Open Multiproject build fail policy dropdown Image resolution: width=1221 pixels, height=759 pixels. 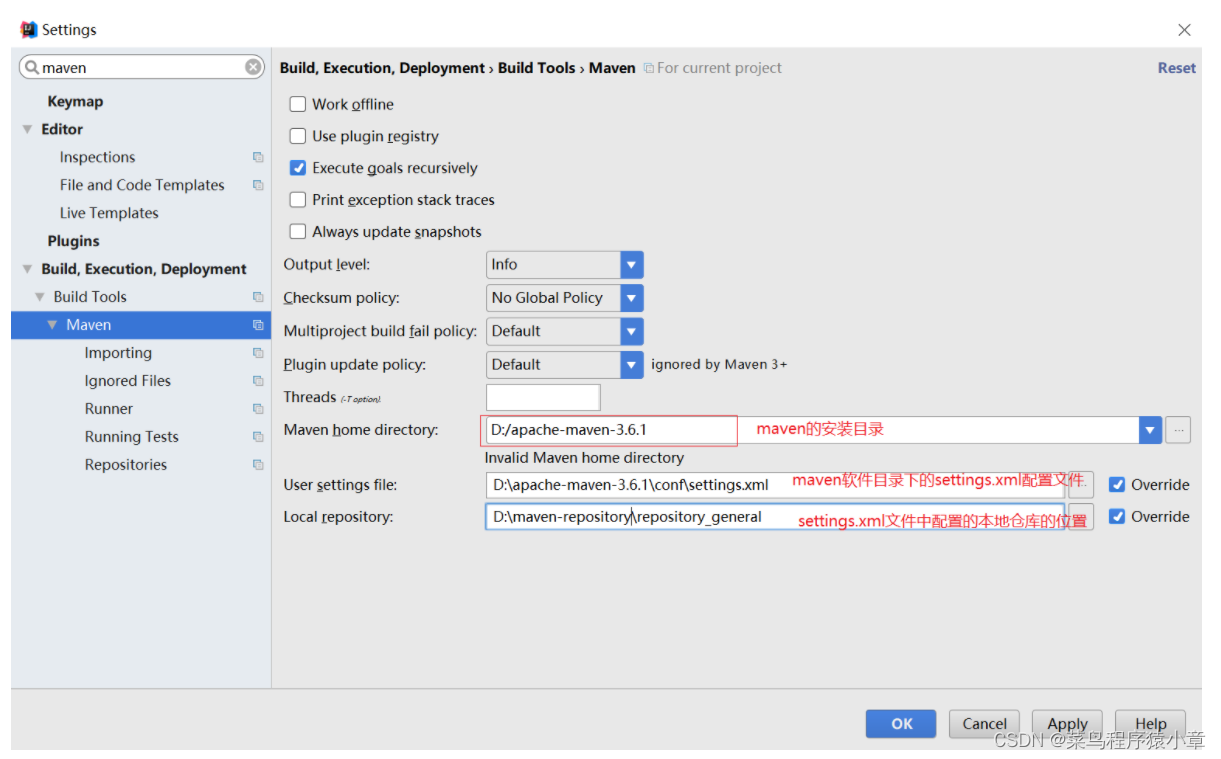point(631,331)
